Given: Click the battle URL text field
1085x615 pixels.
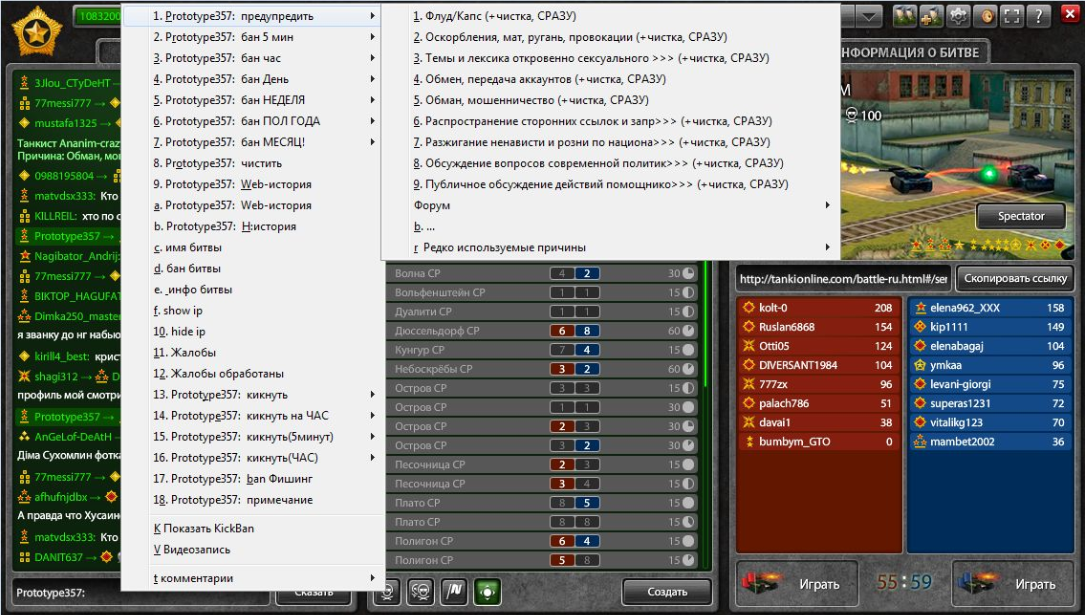Looking at the screenshot, I should click(x=842, y=277).
